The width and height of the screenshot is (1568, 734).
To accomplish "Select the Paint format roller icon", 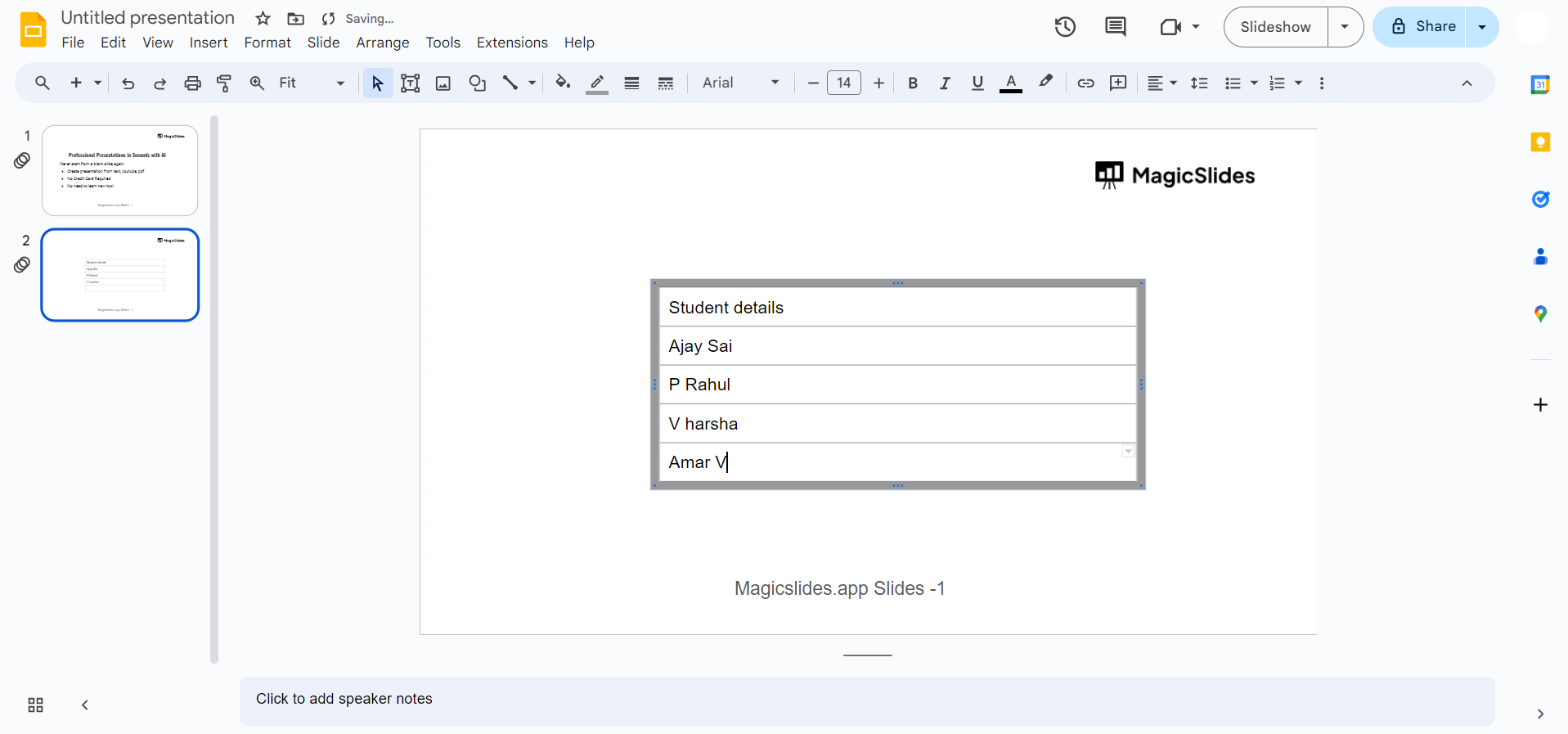I will (224, 83).
